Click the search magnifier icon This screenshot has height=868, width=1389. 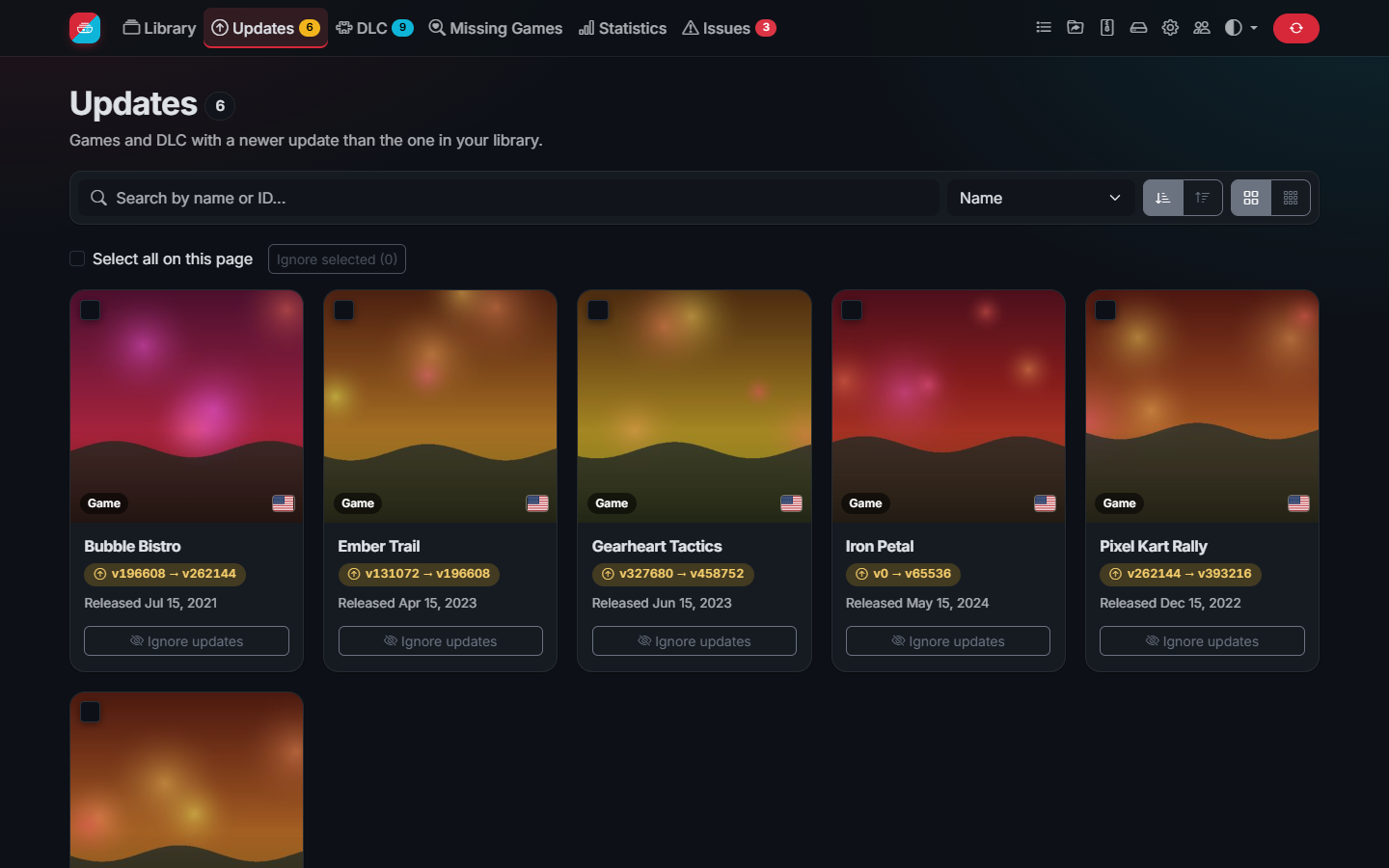tap(98, 198)
